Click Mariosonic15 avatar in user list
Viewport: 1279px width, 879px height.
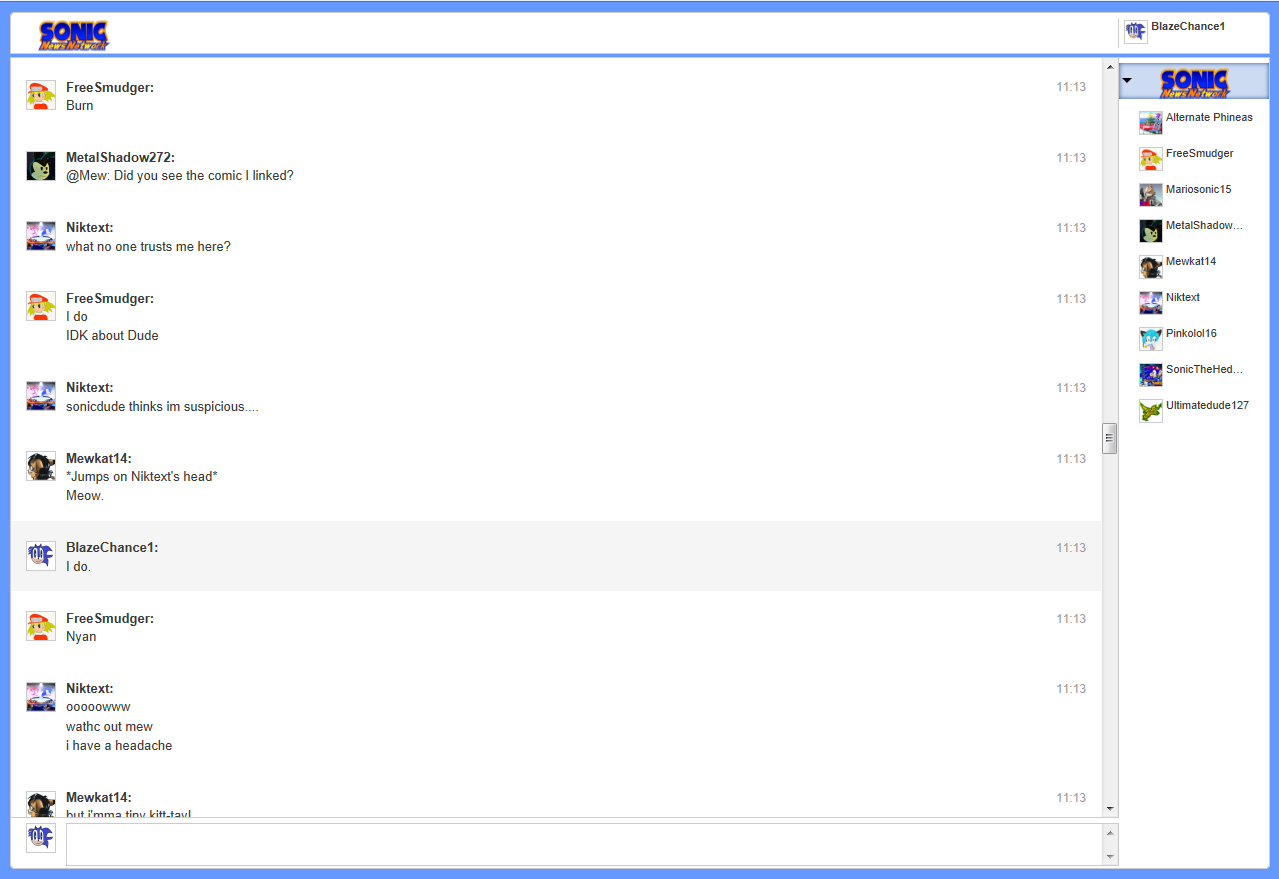click(x=1150, y=195)
